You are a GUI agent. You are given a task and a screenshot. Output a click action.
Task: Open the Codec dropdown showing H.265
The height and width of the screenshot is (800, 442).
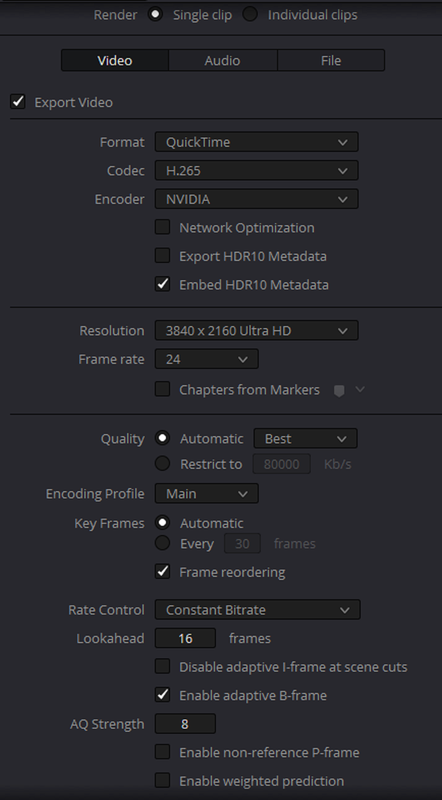coord(257,170)
